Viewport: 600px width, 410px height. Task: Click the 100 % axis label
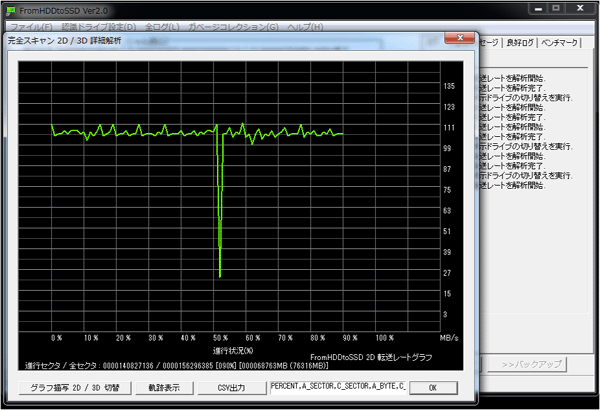(x=385, y=338)
